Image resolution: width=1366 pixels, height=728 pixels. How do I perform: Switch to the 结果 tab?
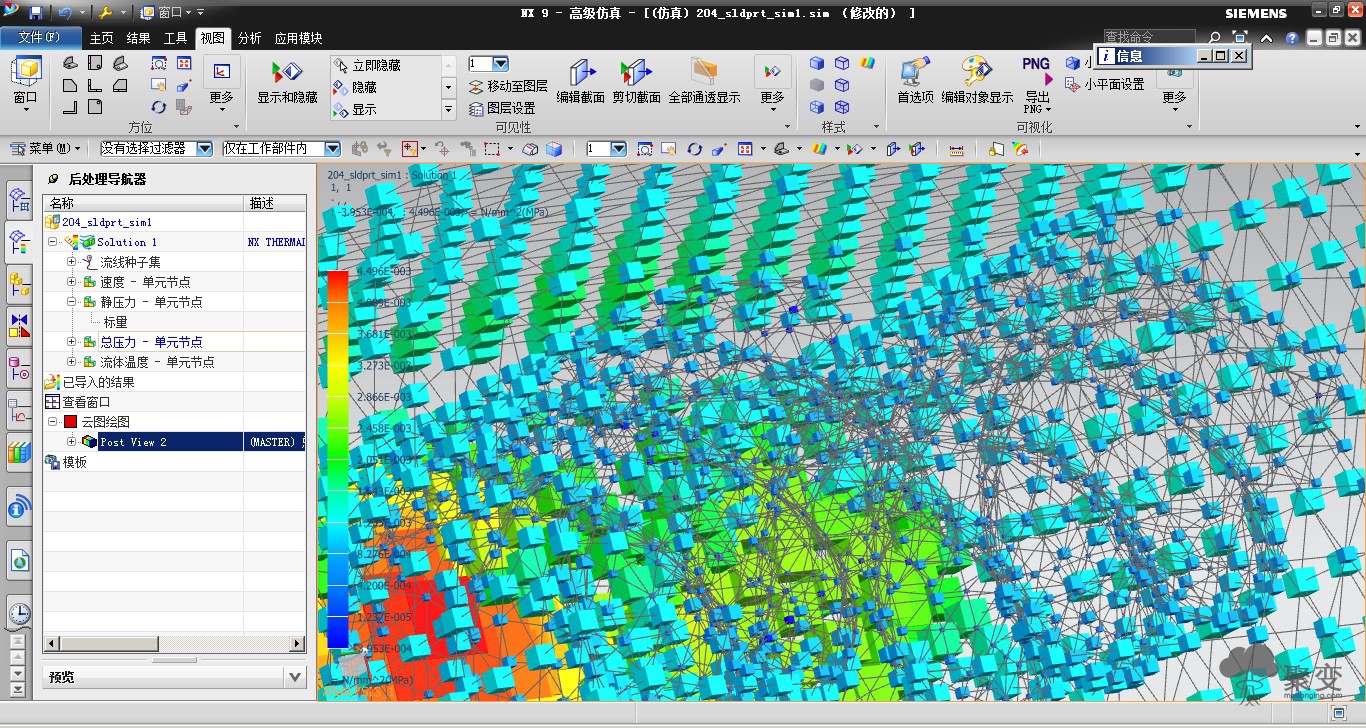[x=139, y=39]
